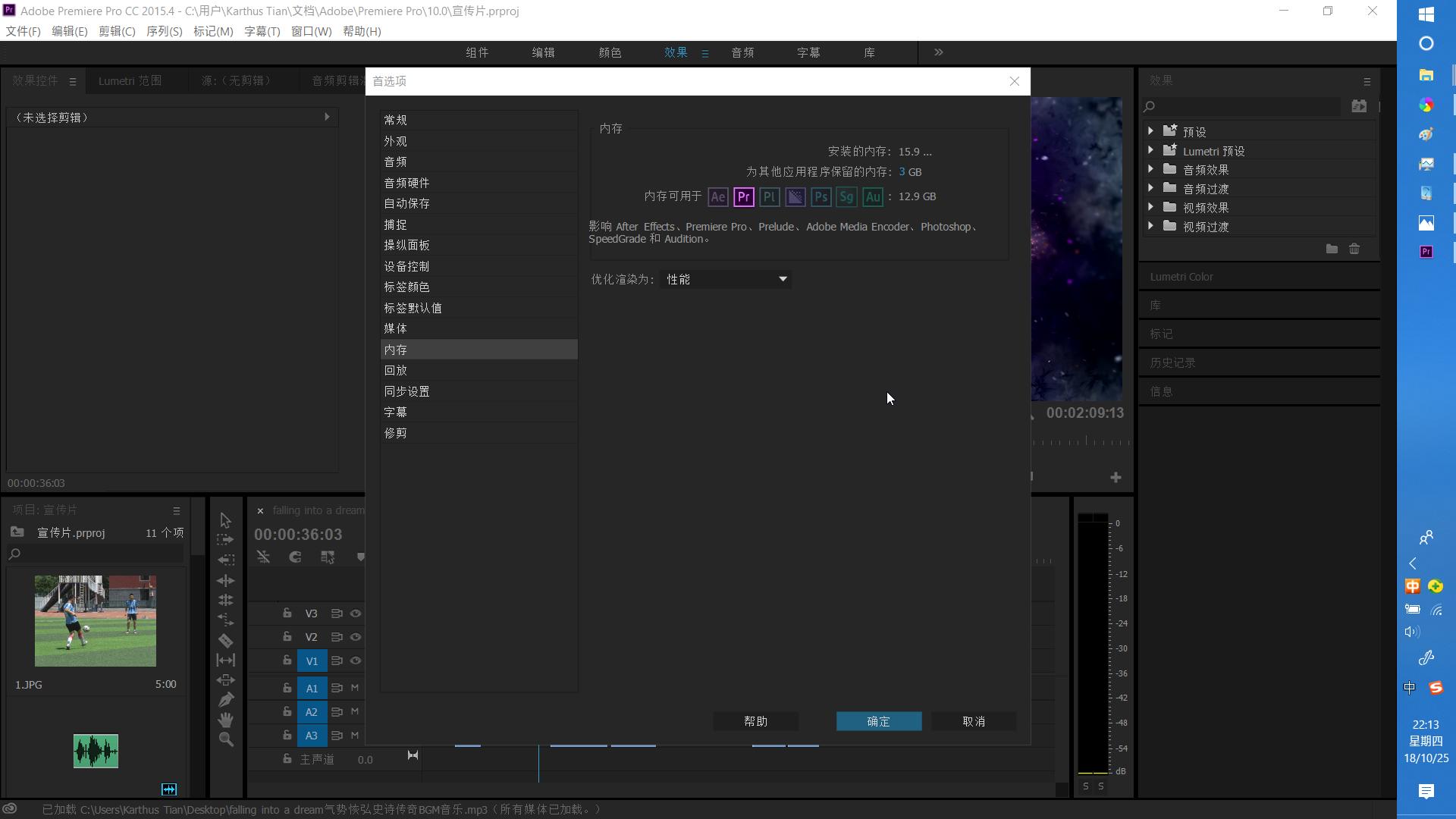Switch to the 颜色 workspace tab
Screen dimensions: 1456x819
(610, 52)
